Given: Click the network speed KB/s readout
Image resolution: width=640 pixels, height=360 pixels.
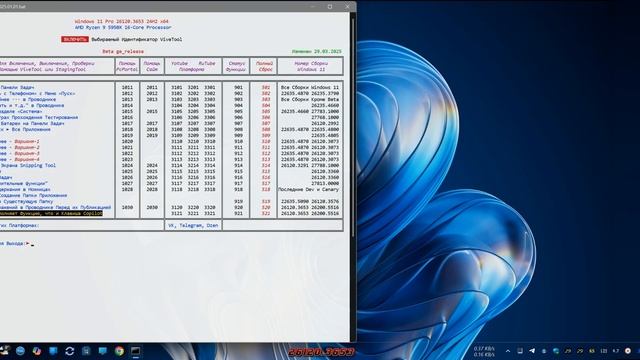Looking at the screenshot, I should (484, 351).
